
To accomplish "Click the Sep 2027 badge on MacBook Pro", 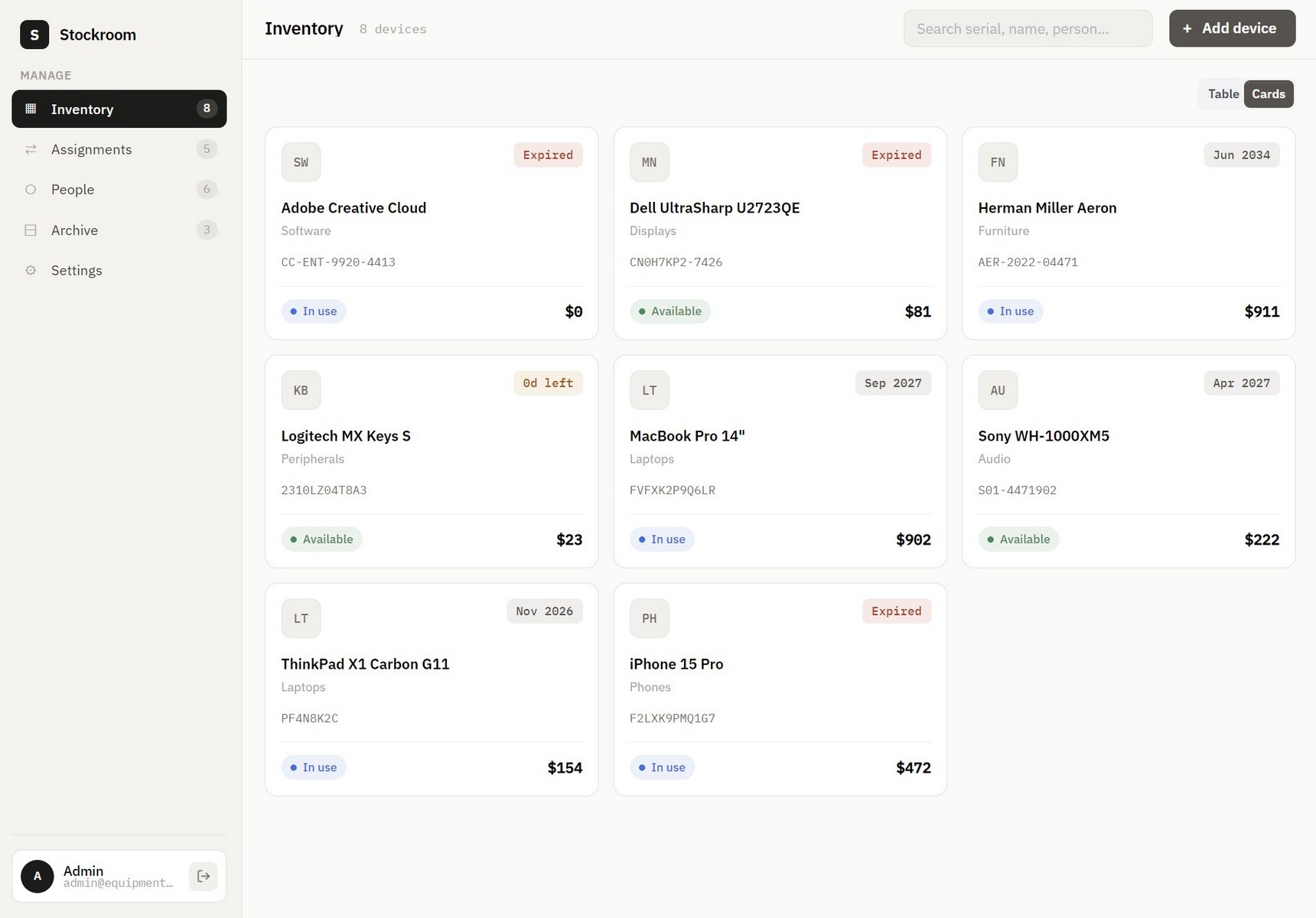I will [x=893, y=383].
